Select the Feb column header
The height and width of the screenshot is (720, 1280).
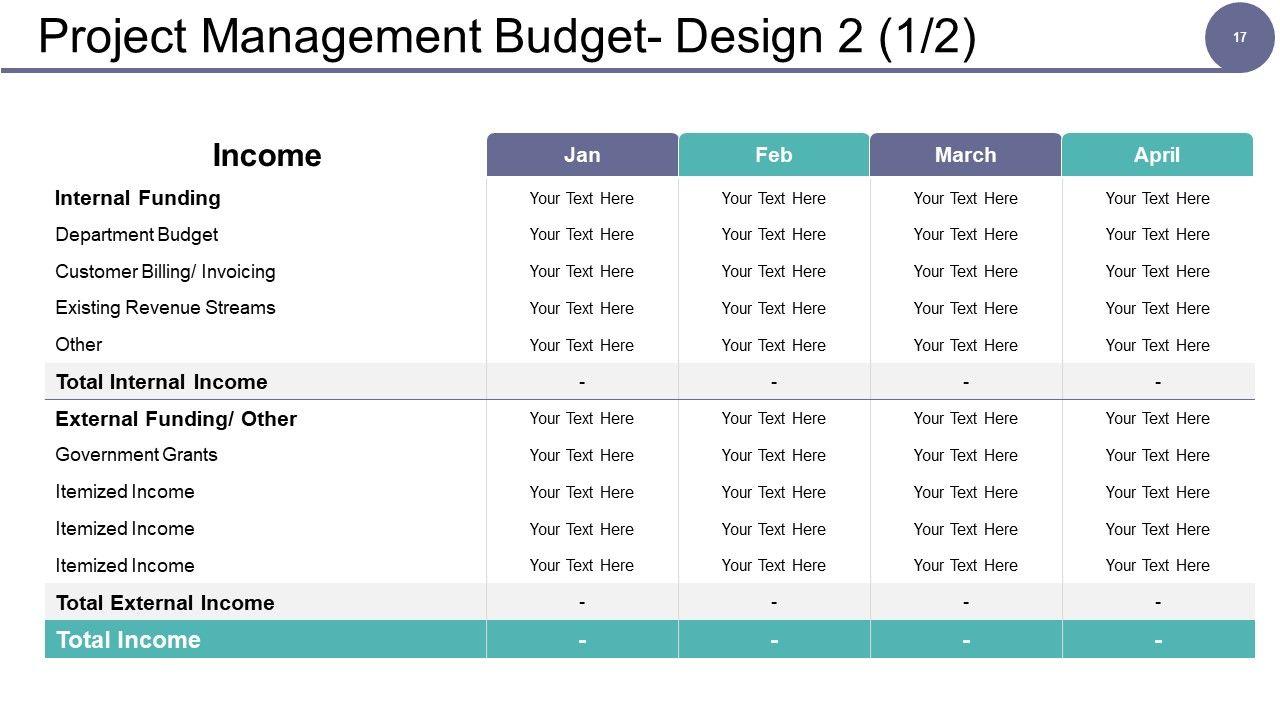pyautogui.click(x=774, y=155)
